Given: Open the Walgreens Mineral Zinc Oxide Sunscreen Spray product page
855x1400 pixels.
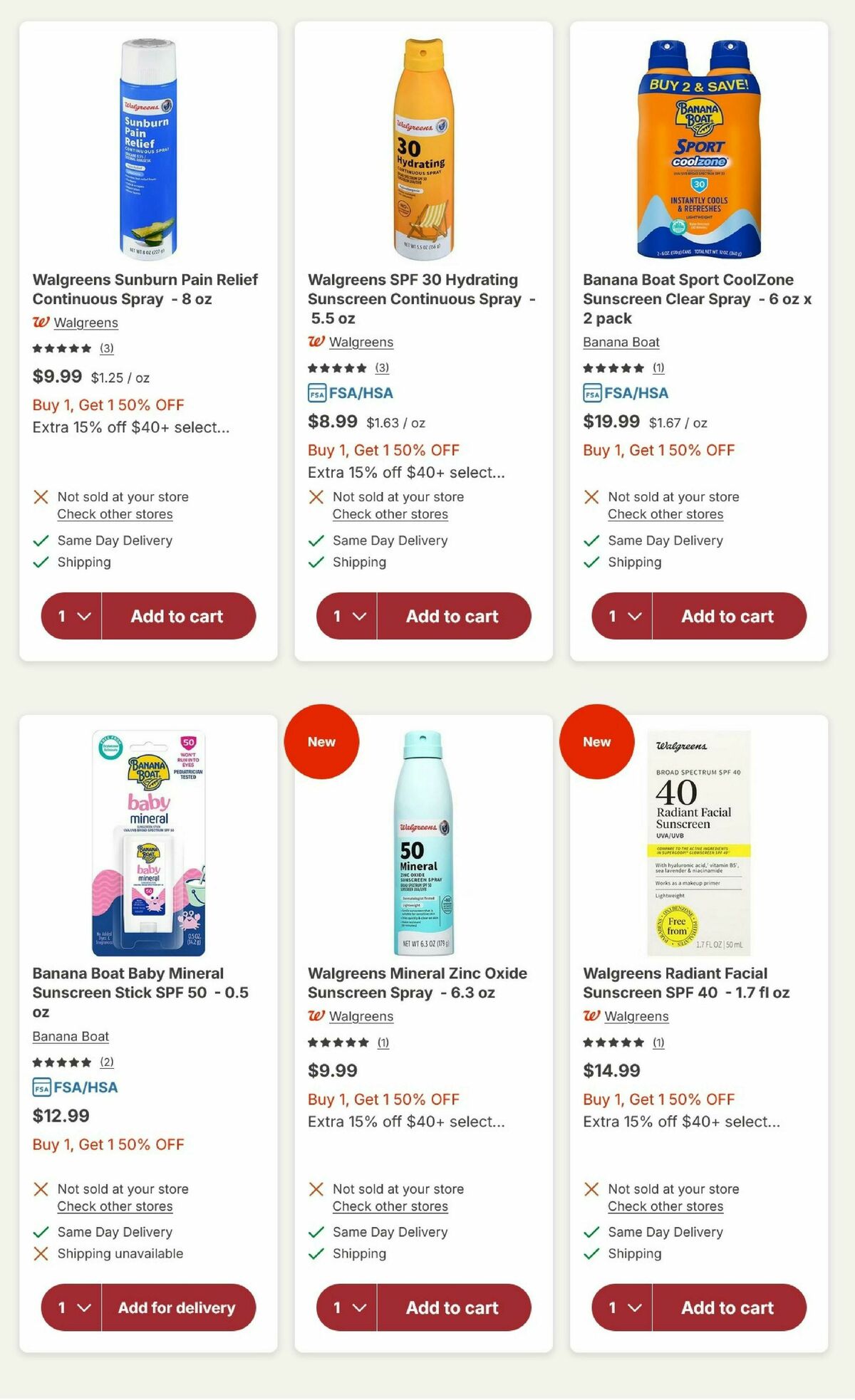Looking at the screenshot, I should point(417,983).
